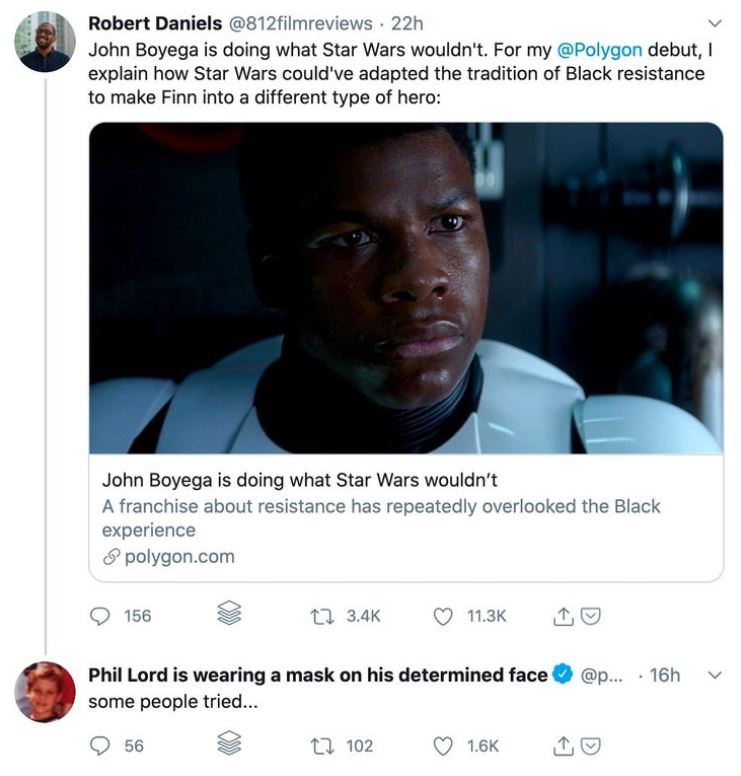Retweet Robert Daniels' tweet with 3.4K retweets

322,616
